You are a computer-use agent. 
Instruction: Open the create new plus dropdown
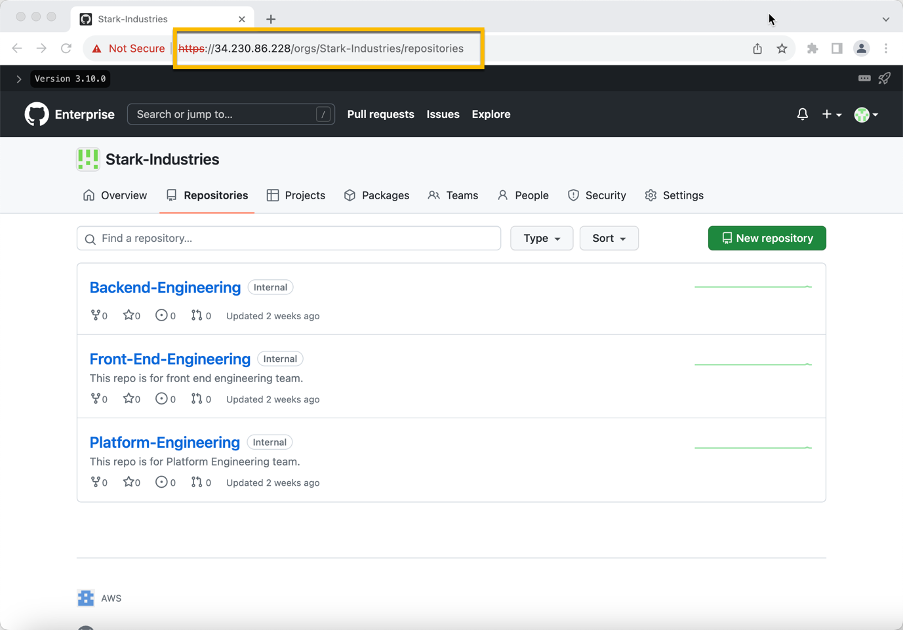[831, 114]
